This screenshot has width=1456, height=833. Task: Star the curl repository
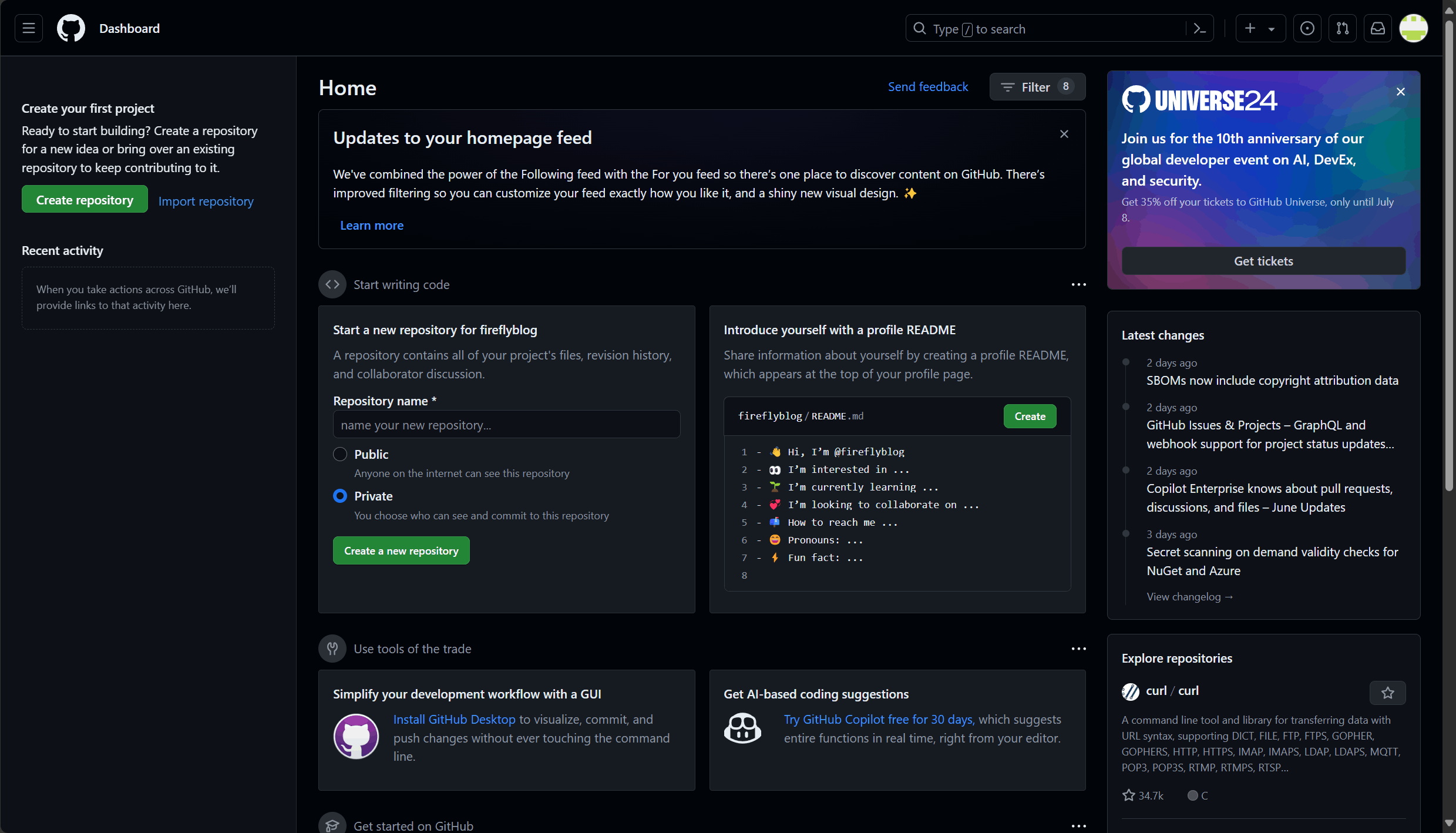click(x=1388, y=693)
